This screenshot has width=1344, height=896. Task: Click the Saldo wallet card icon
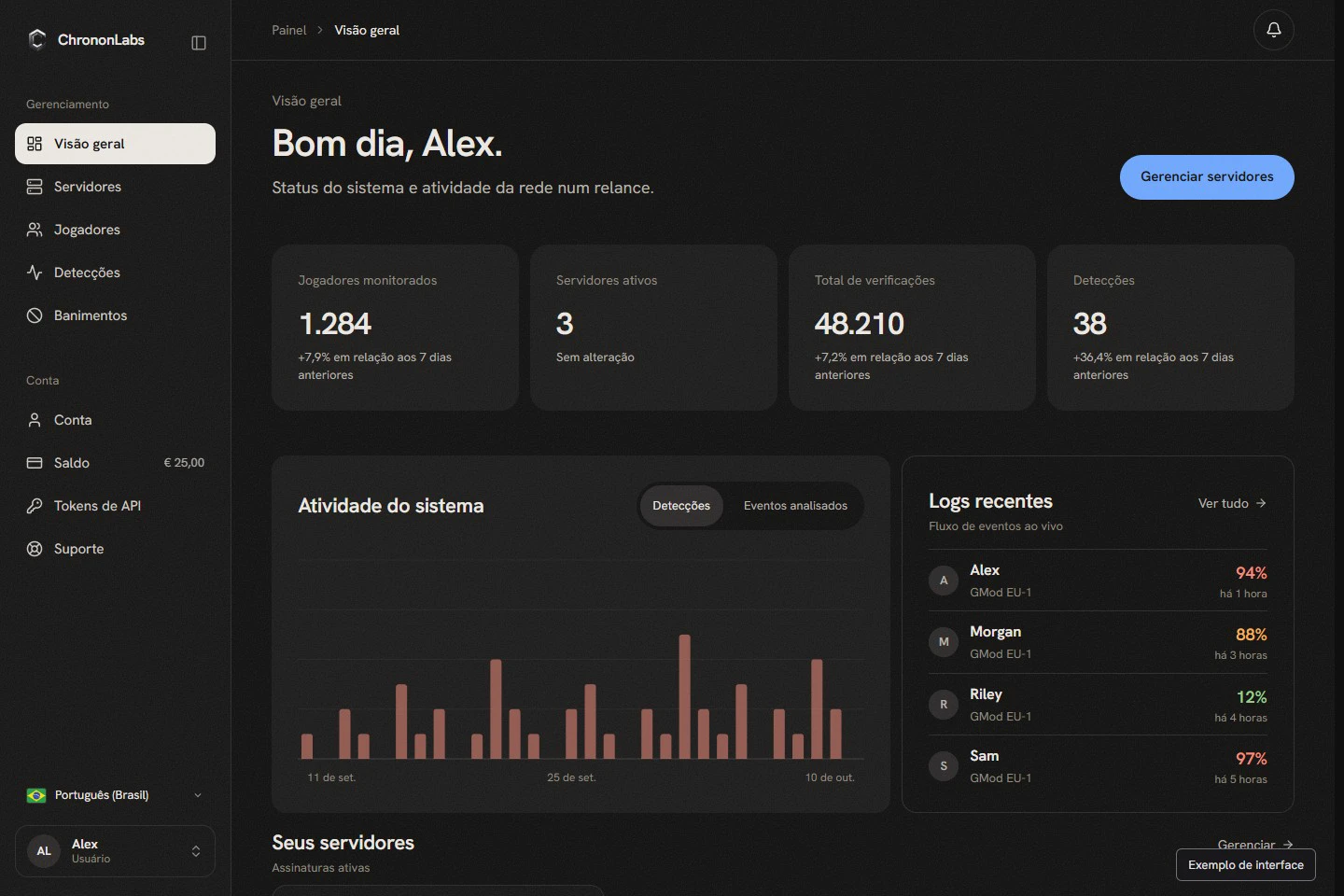click(x=35, y=463)
